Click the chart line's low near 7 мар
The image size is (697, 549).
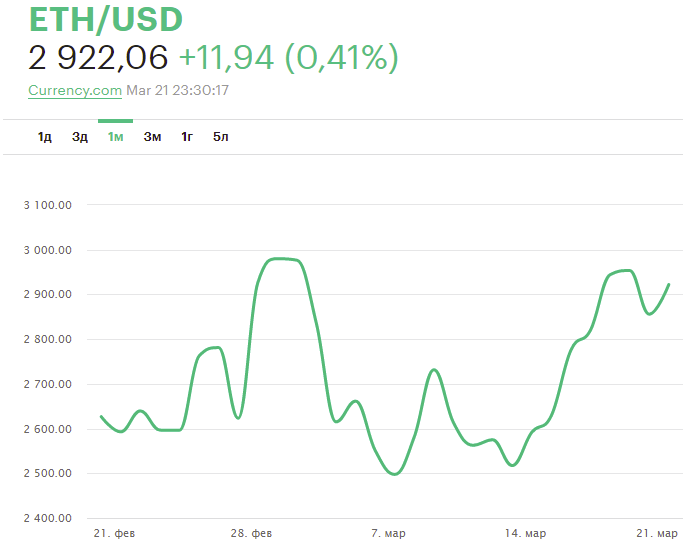point(394,474)
